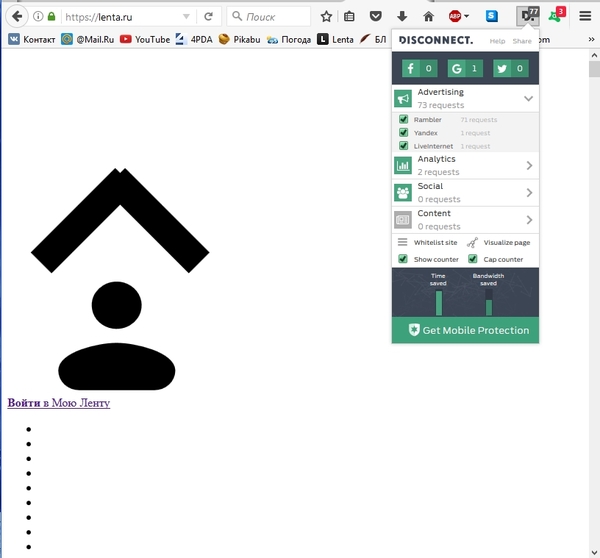Open the YouTube bookmark
Viewport: 600px width, 558px height.
coord(145,39)
